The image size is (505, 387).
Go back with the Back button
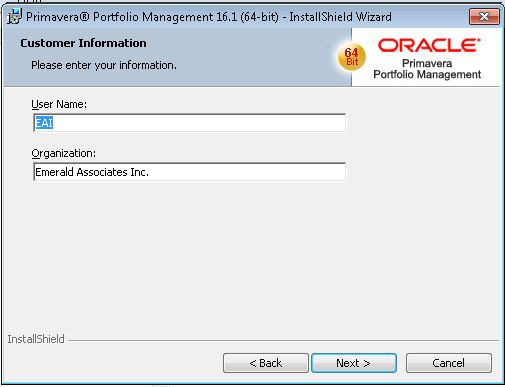tap(266, 363)
